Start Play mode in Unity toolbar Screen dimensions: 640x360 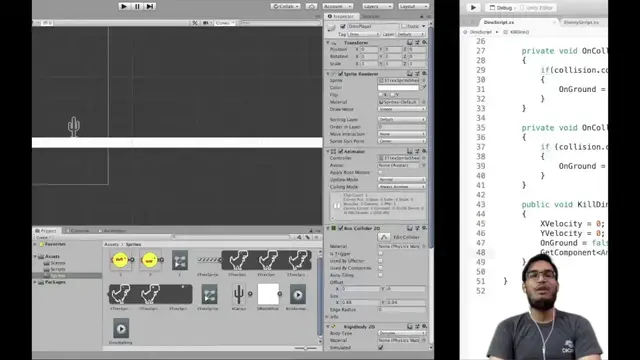124,6
